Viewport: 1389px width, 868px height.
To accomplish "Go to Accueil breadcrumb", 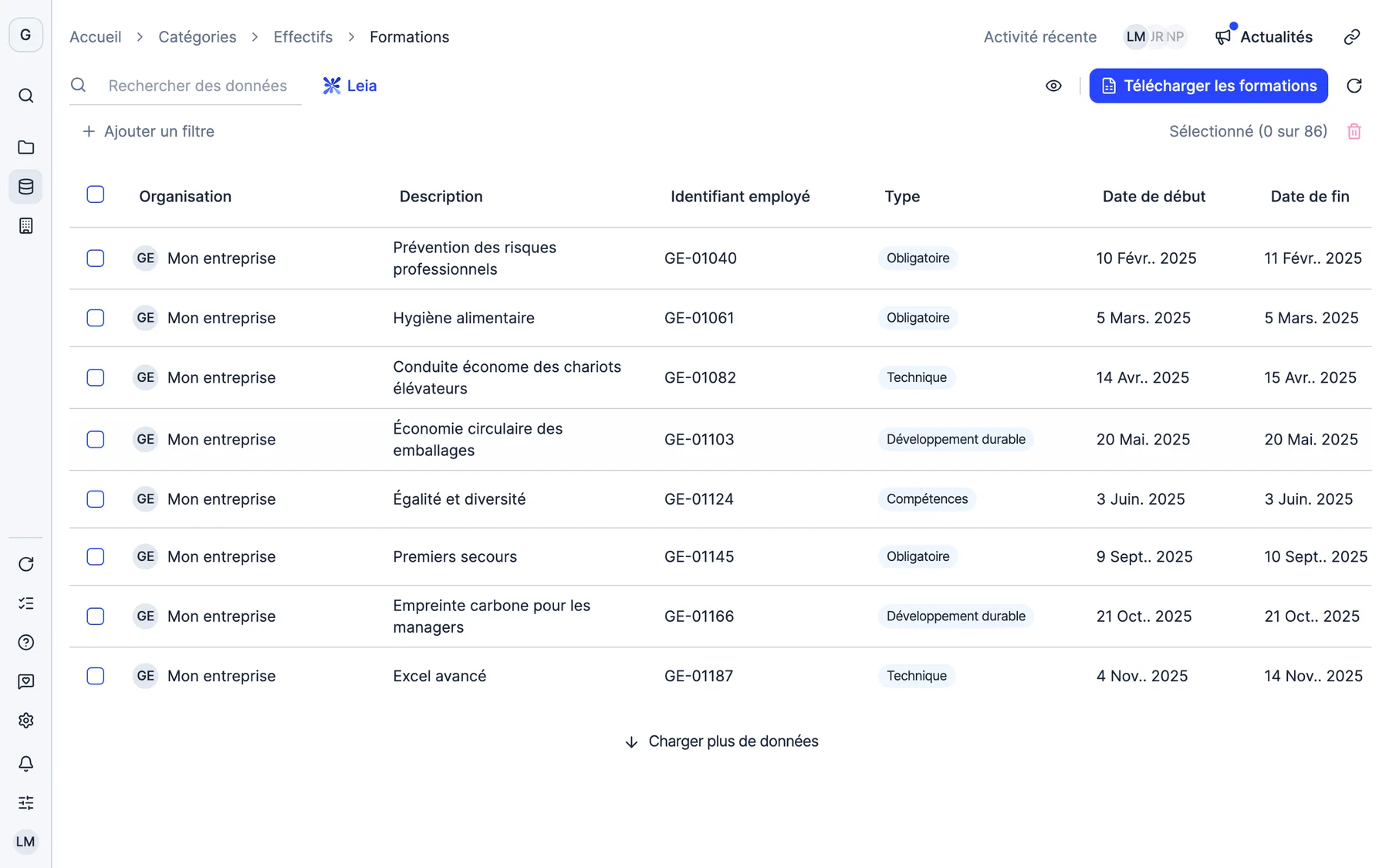I will 96,37.
